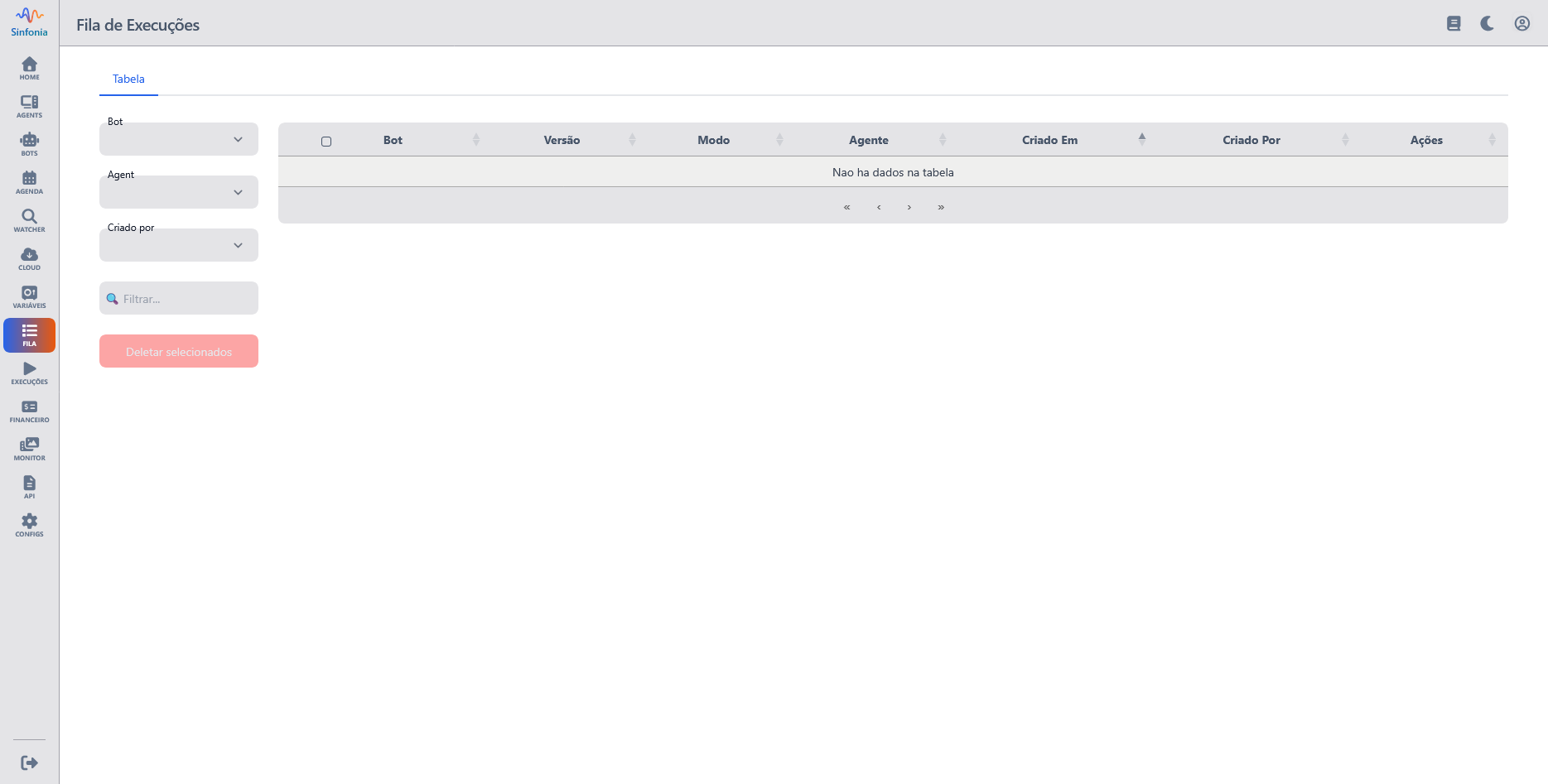Click the logout icon at sidebar bottom
Viewport: 1548px width, 784px height.
click(x=29, y=762)
